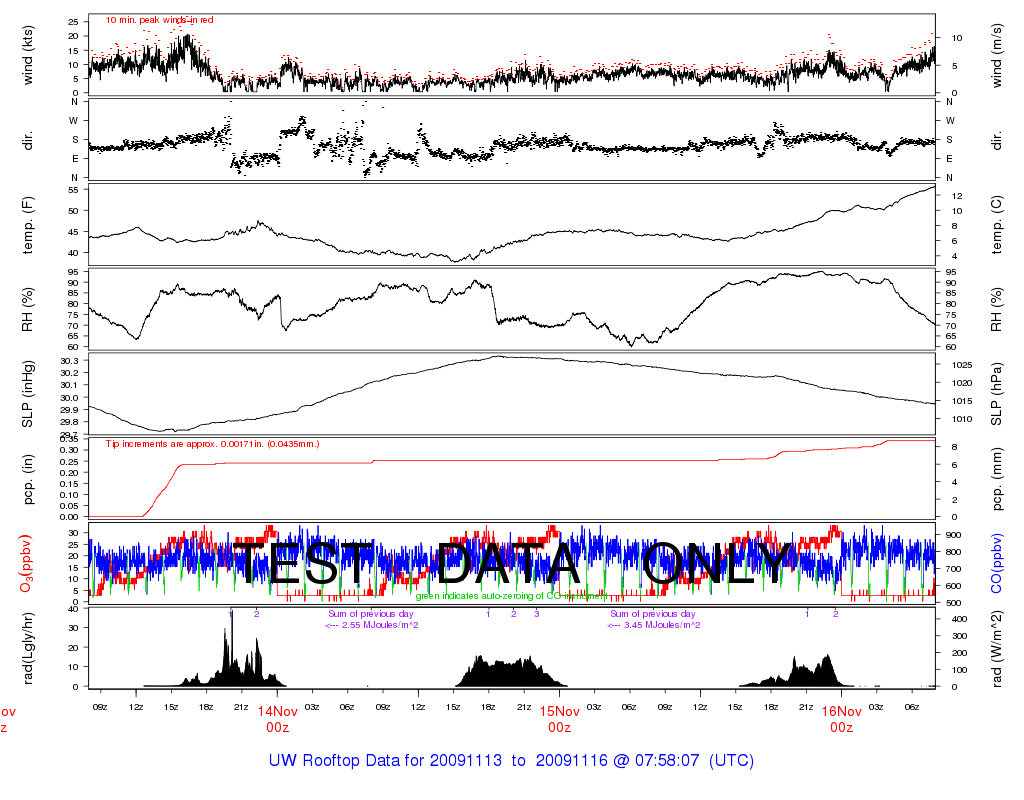
Task: Click the '1010' tick on hPa axis
Action: (962, 419)
